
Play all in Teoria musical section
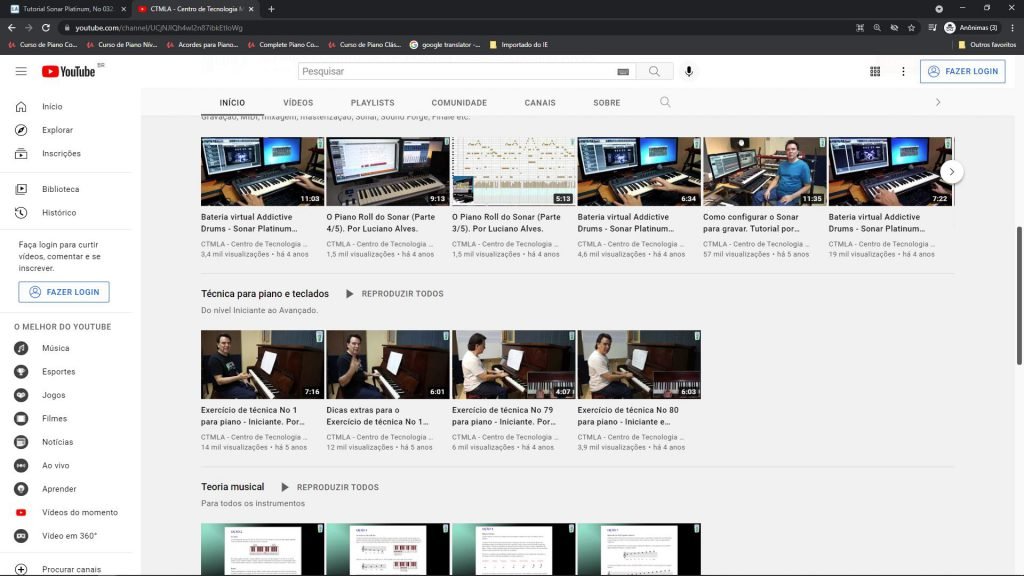pos(330,487)
